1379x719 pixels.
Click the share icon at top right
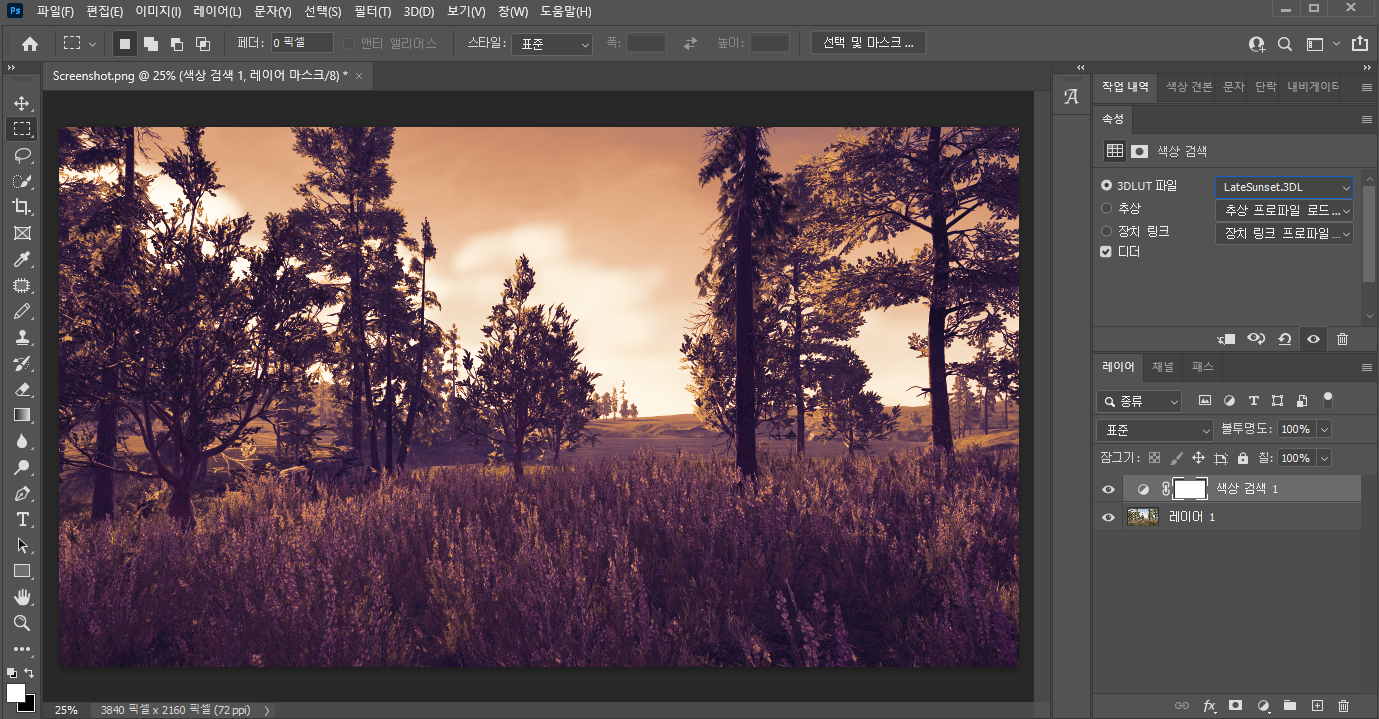tap(1359, 44)
